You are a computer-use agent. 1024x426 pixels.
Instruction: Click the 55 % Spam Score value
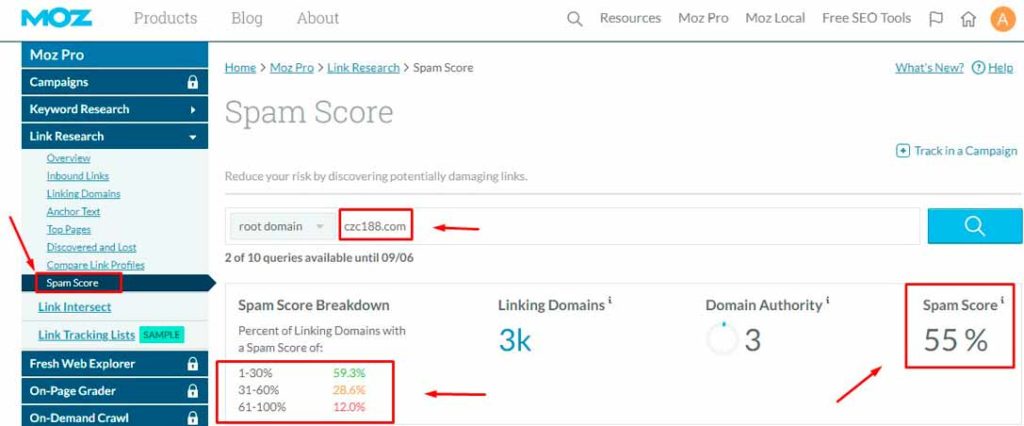pos(955,341)
